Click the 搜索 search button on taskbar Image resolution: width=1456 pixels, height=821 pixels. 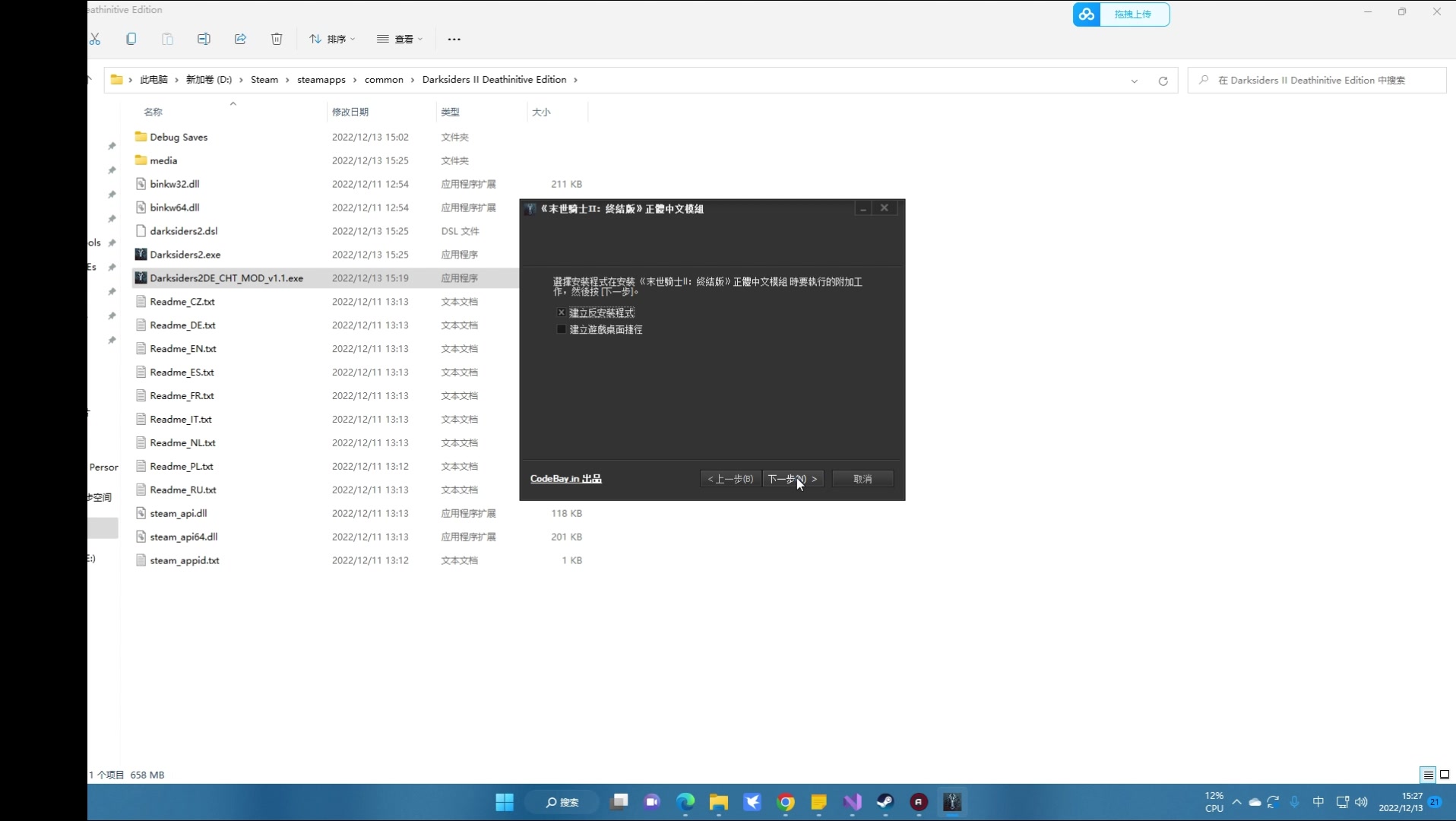click(x=562, y=802)
